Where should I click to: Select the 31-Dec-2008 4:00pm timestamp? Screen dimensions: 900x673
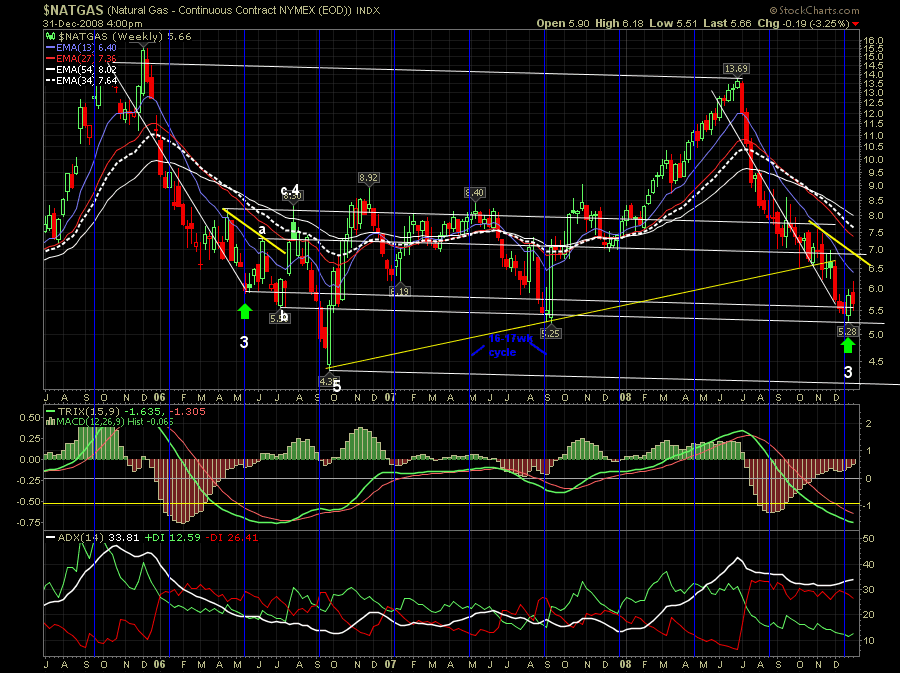(92, 24)
